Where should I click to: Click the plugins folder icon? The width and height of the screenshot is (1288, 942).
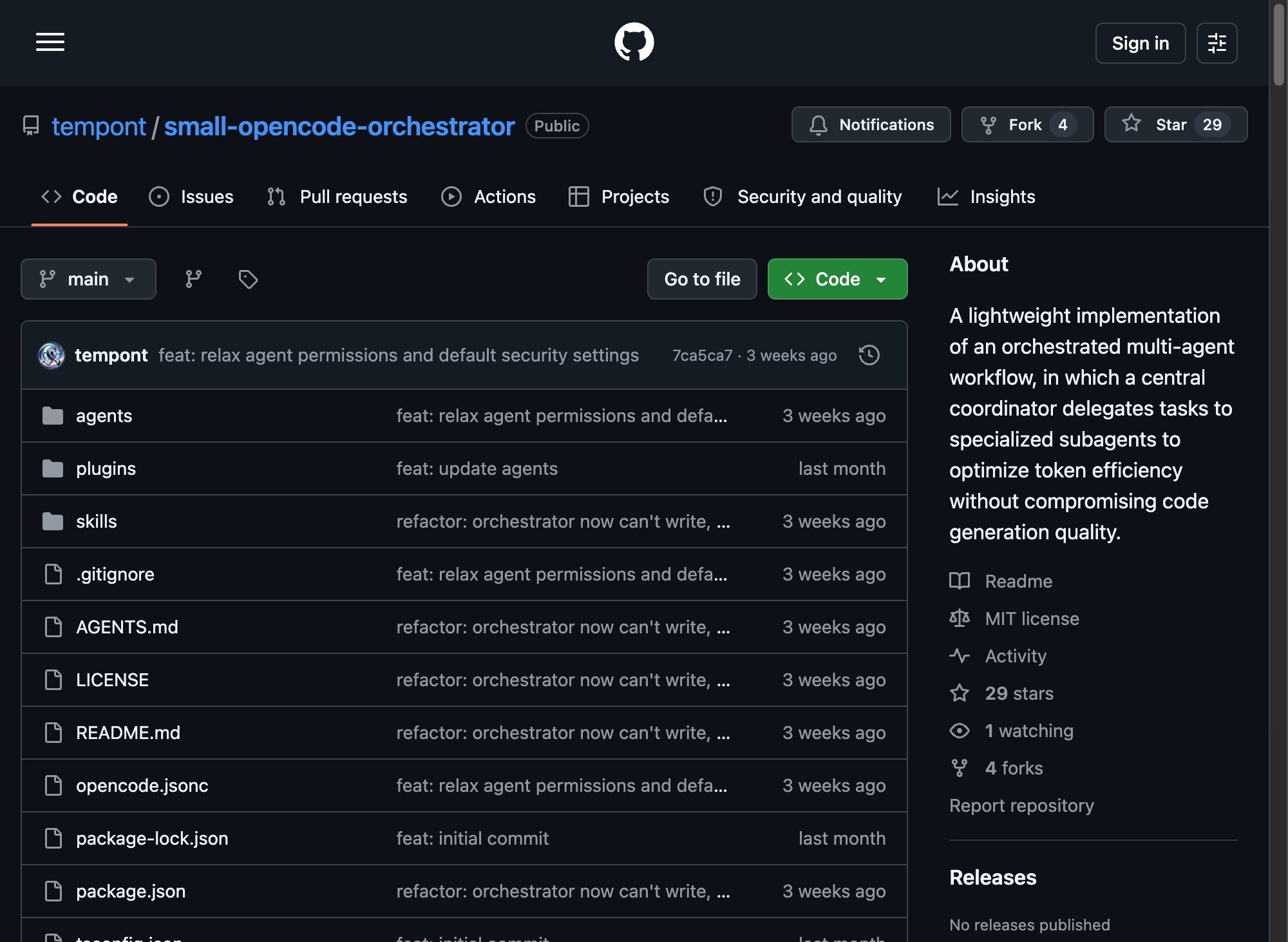(53, 468)
